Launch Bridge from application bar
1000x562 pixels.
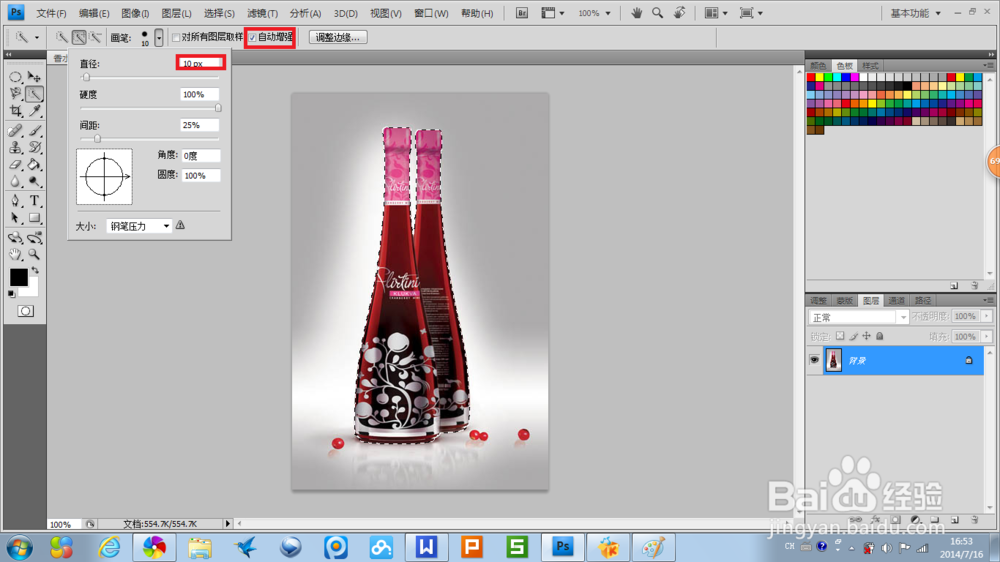pos(522,13)
